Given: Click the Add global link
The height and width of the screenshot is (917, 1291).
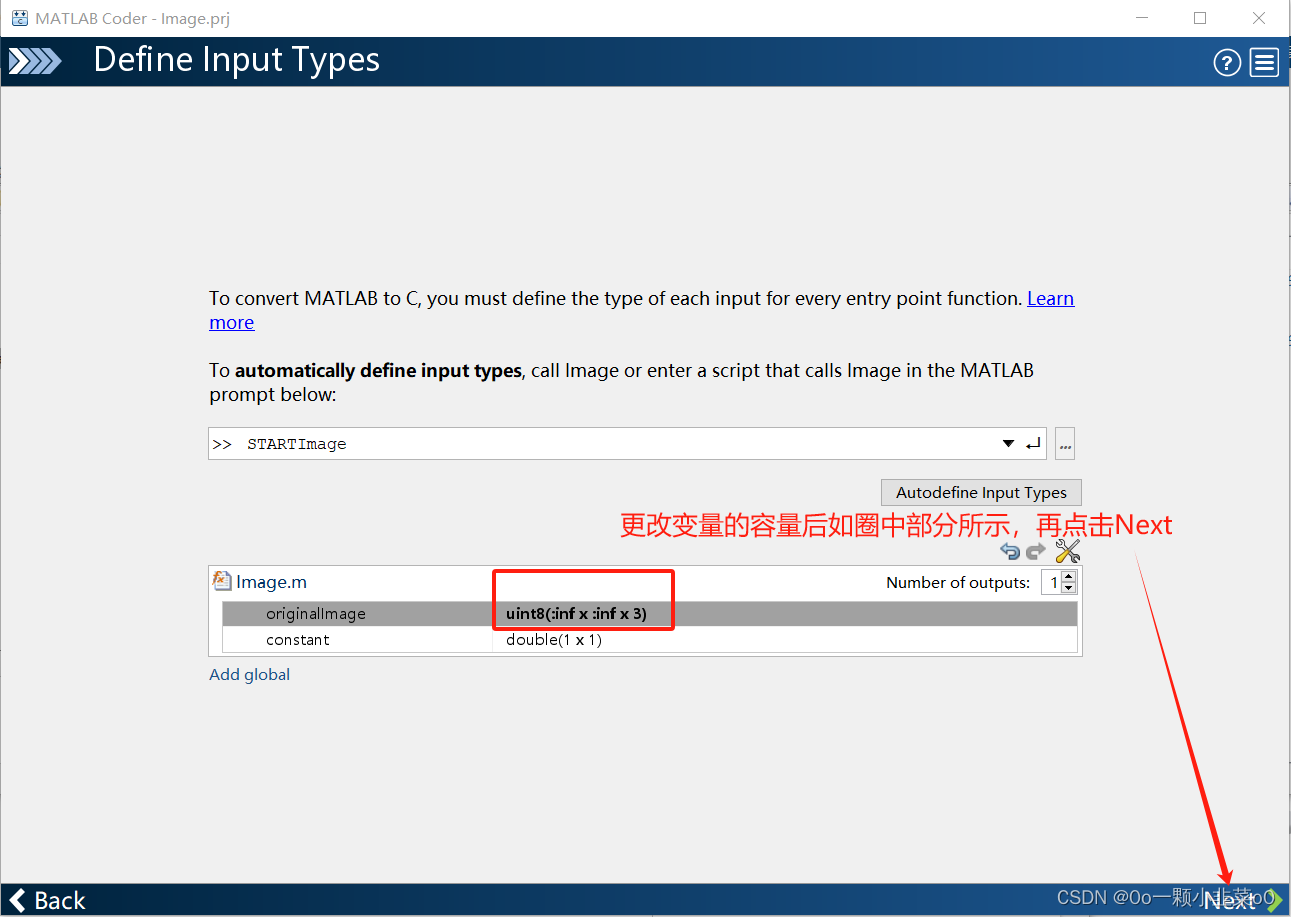Looking at the screenshot, I should [249, 674].
